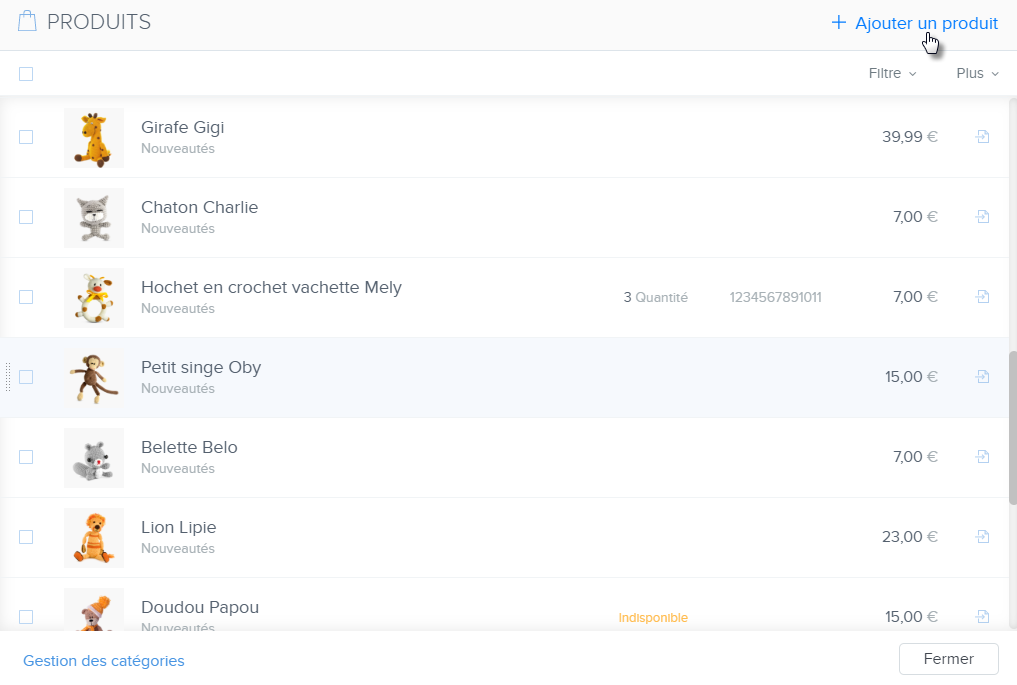The height and width of the screenshot is (685, 1017).
Task: Expand the Plus dropdown menu
Action: point(977,74)
